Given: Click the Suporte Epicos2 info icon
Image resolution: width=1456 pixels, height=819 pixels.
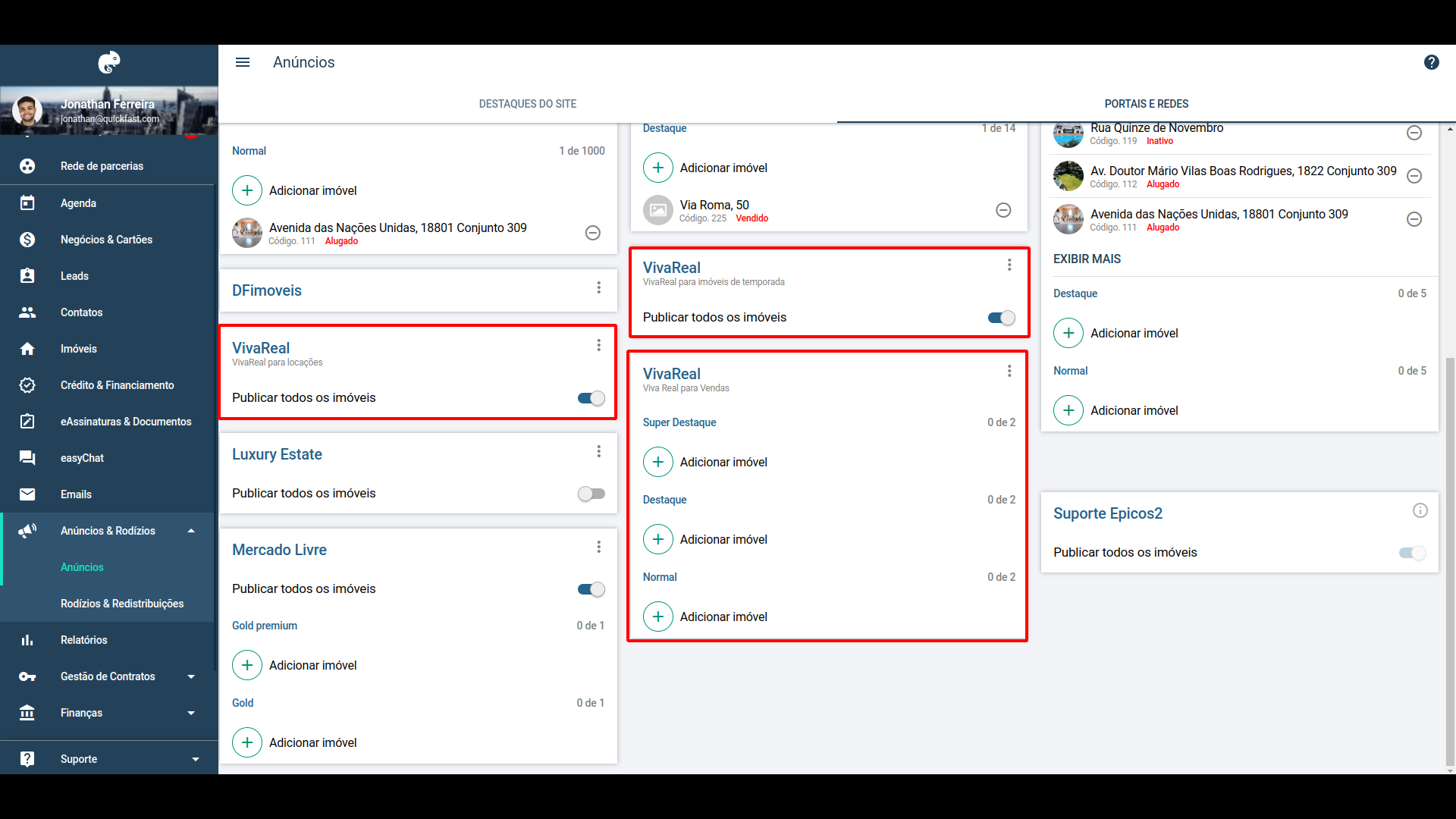Looking at the screenshot, I should pyautogui.click(x=1420, y=510).
